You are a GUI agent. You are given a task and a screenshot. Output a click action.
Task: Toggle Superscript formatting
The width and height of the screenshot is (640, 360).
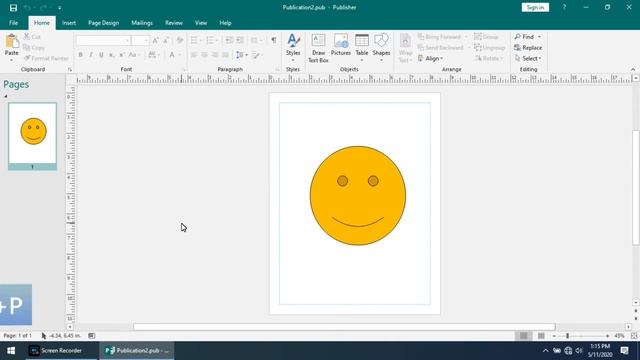(x=122, y=55)
